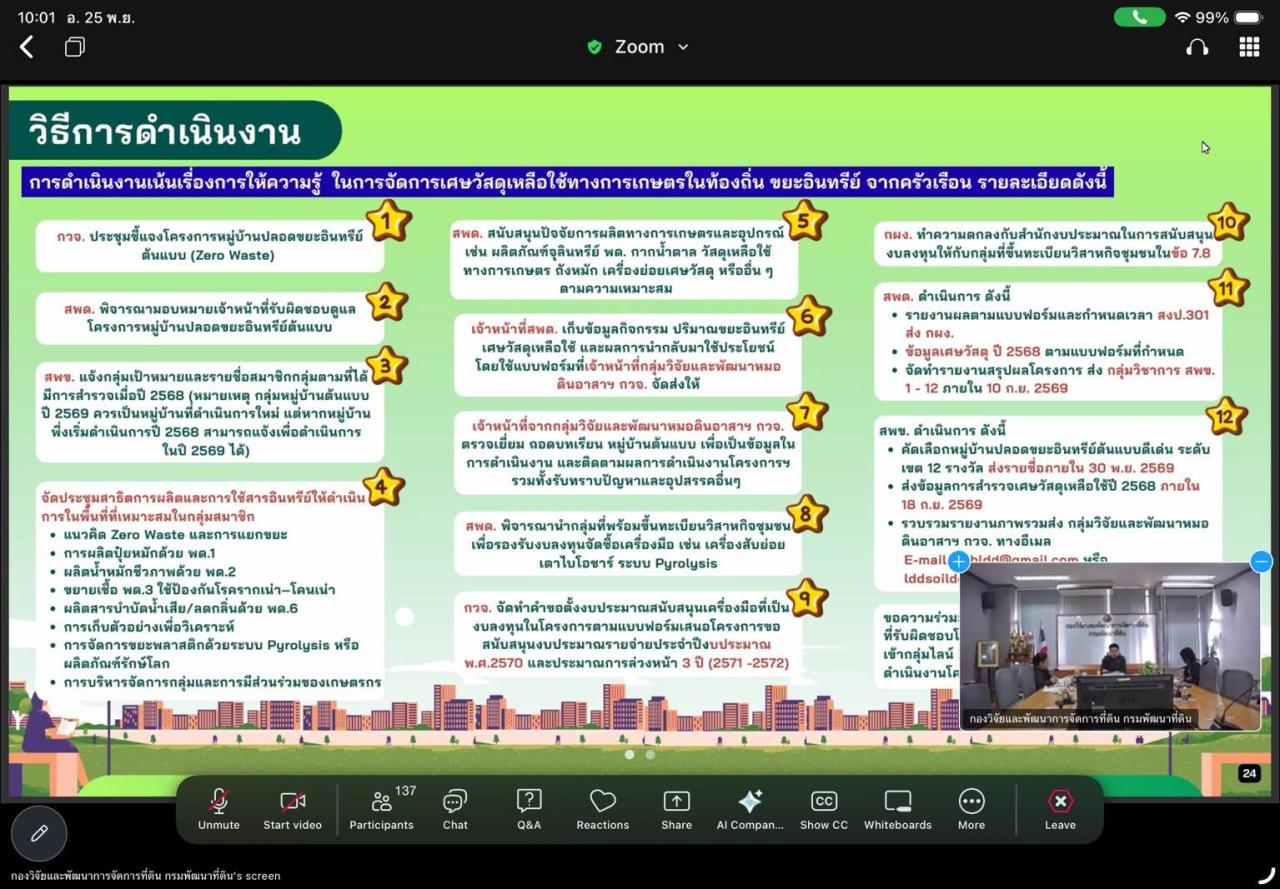Tap the green encryption shield badge
Viewport: 1280px width, 889px height.
592,46
